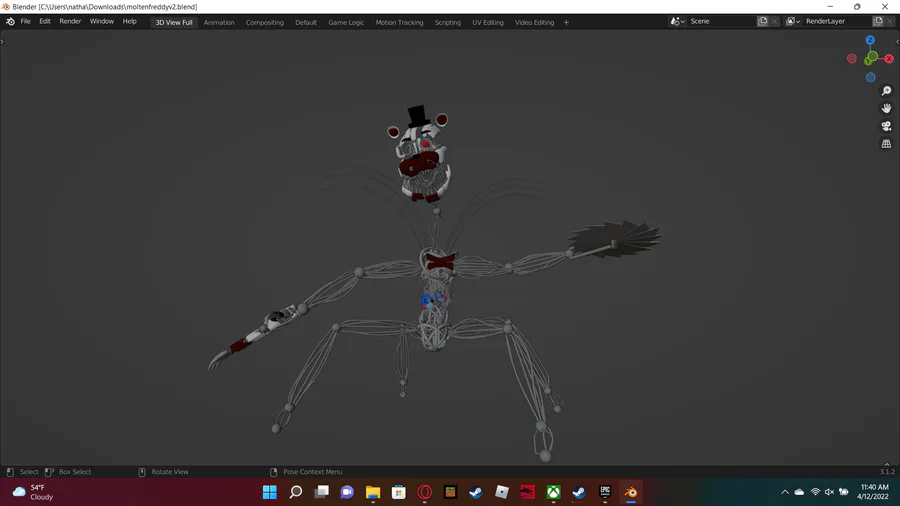This screenshot has height=506, width=900.
Task: Open Windows taskbar Search
Action: pyautogui.click(x=296, y=492)
